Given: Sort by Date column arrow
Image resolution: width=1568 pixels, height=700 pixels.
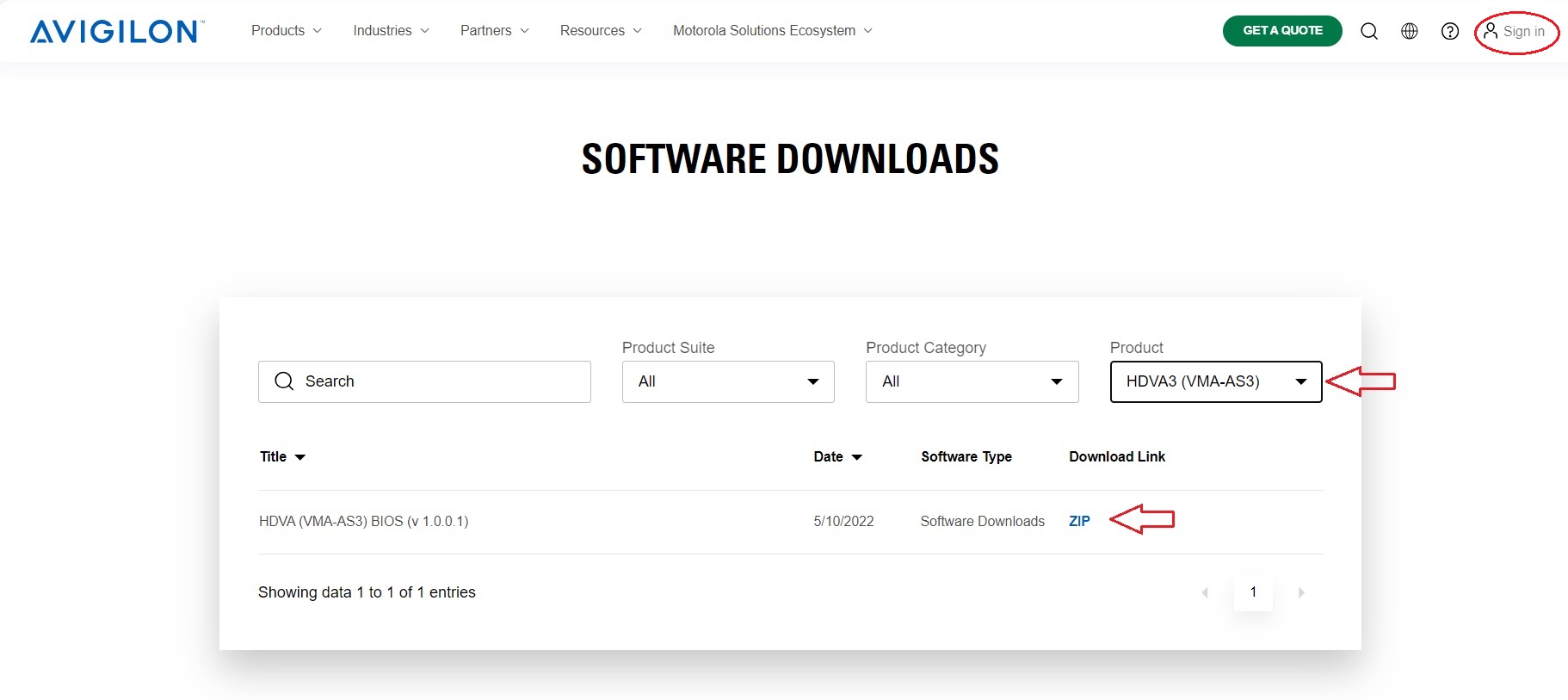Looking at the screenshot, I should pos(856,457).
